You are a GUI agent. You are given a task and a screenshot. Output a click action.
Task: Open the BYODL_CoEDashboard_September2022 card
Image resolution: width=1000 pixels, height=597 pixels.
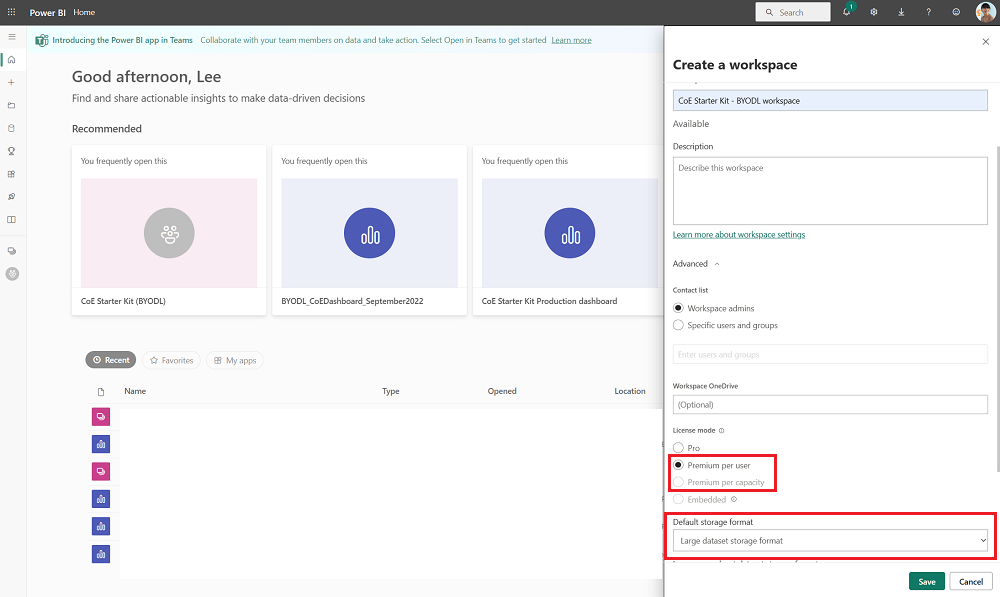click(369, 230)
